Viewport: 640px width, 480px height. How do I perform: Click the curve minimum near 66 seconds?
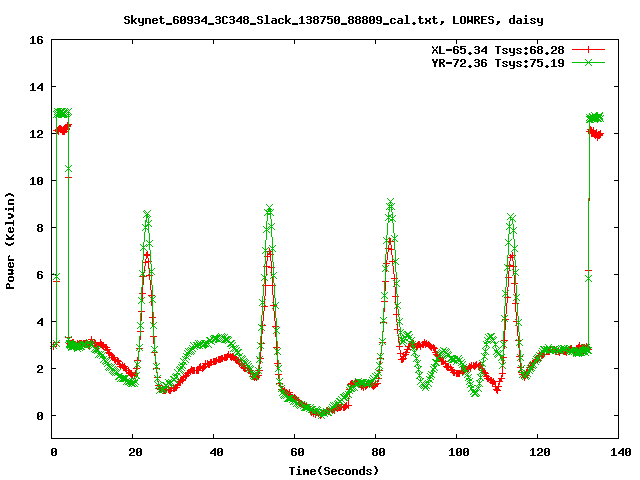[x=322, y=414]
